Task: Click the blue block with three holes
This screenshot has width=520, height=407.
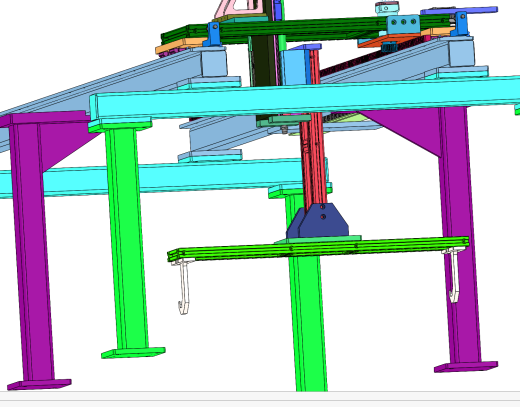Action: (x=403, y=24)
